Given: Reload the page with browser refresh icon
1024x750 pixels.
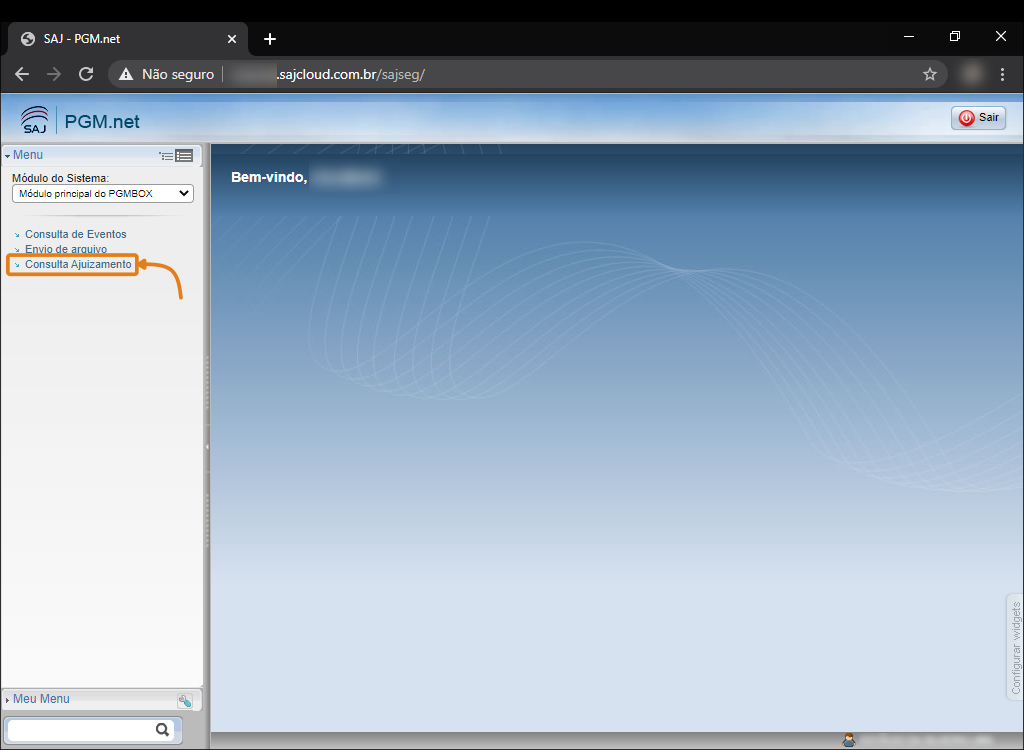Looking at the screenshot, I should (86, 74).
